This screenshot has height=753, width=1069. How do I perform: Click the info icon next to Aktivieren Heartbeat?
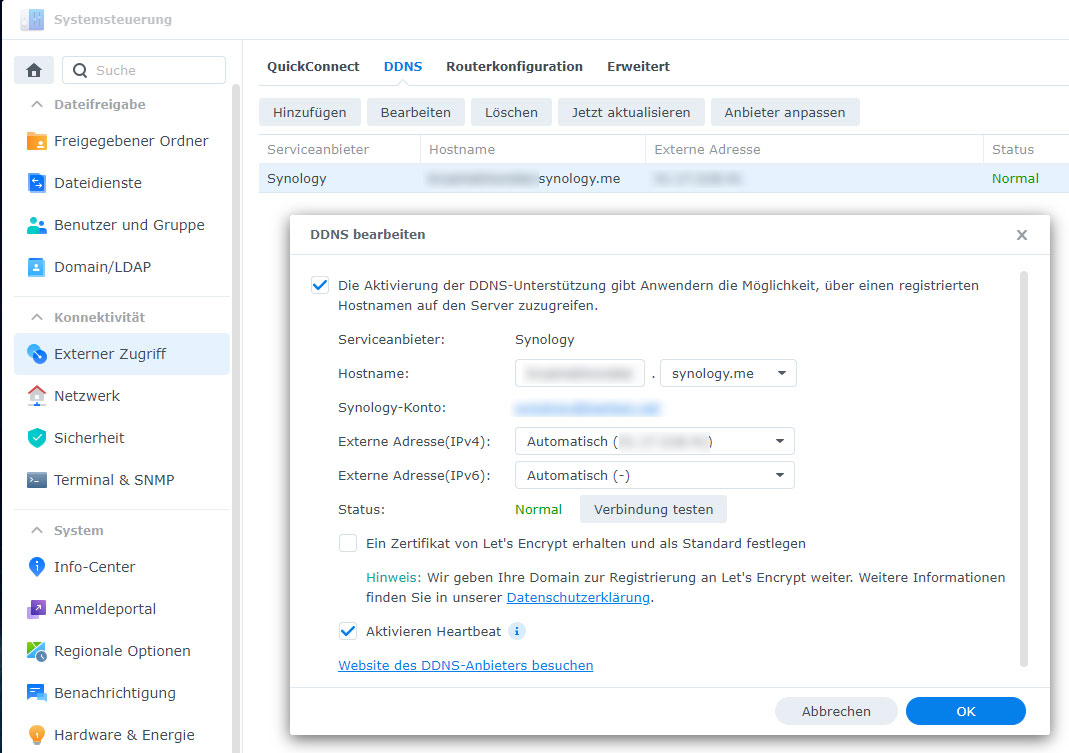(x=517, y=631)
